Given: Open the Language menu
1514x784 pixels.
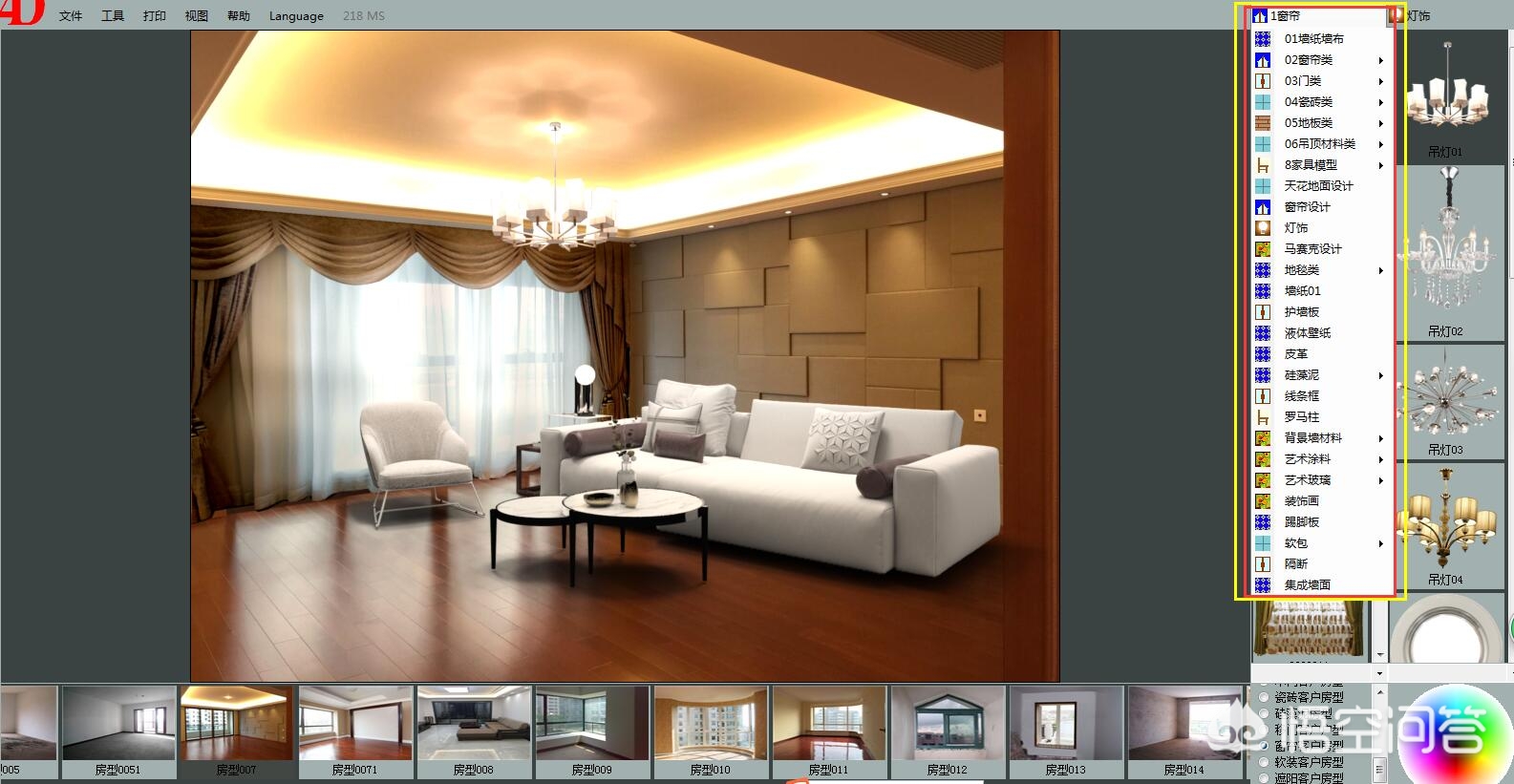Looking at the screenshot, I should pos(296,16).
